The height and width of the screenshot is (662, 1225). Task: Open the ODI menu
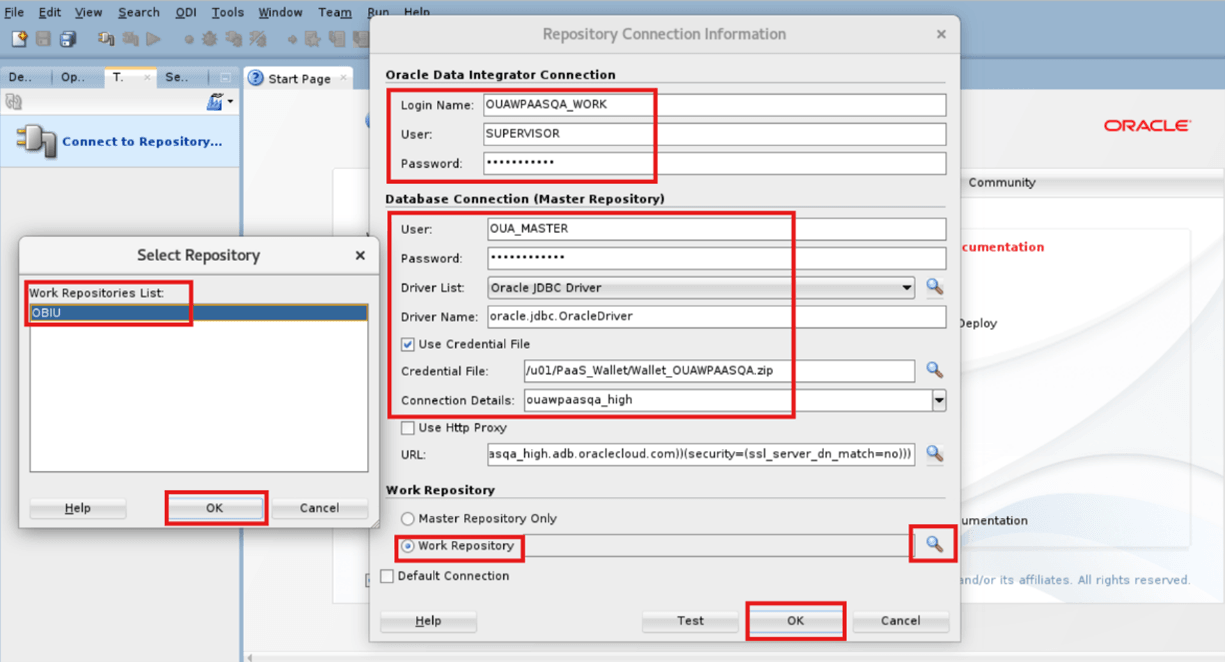click(185, 12)
